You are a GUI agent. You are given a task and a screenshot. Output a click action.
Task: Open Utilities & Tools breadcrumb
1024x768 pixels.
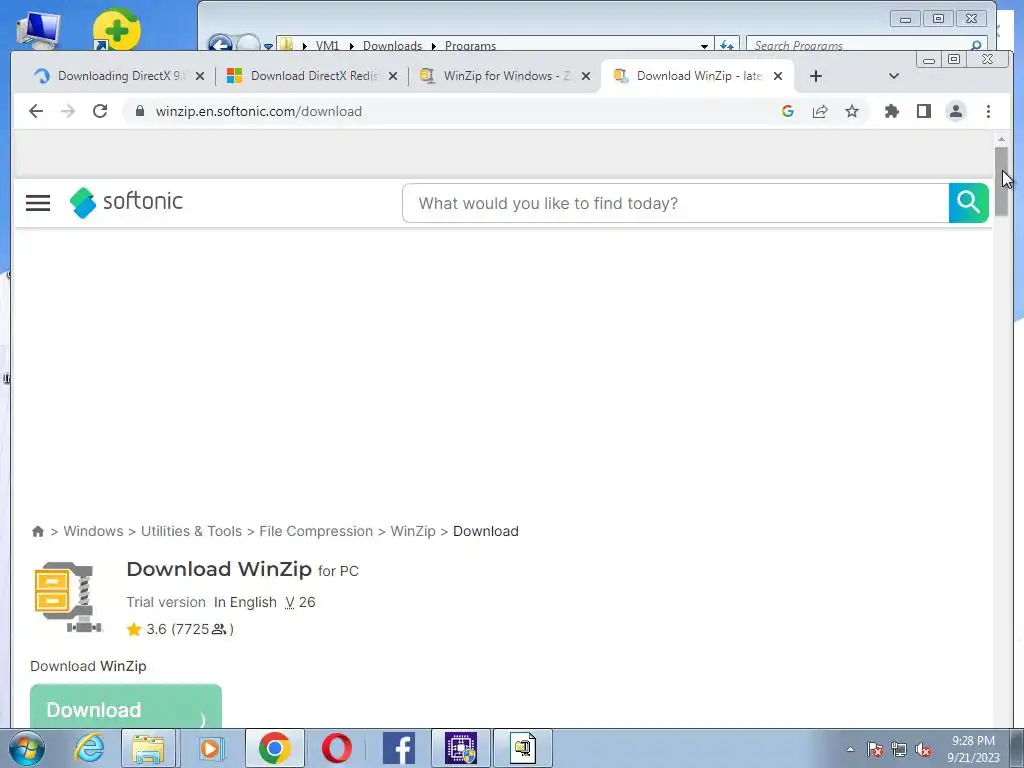click(x=191, y=531)
